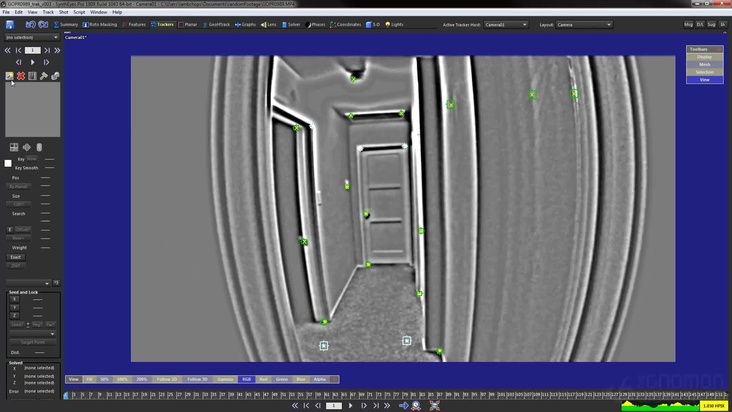732x412 pixels.
Task: Click the Fit zoom button
Action: [89, 380]
